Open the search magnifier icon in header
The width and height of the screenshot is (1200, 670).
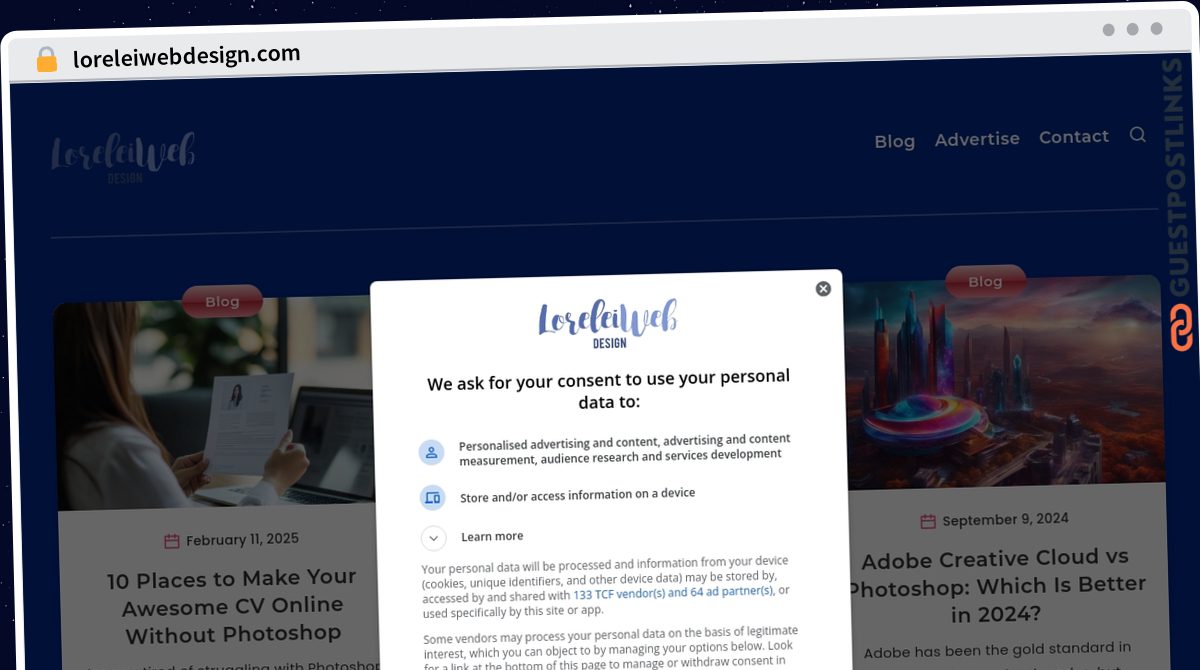pos(1137,134)
